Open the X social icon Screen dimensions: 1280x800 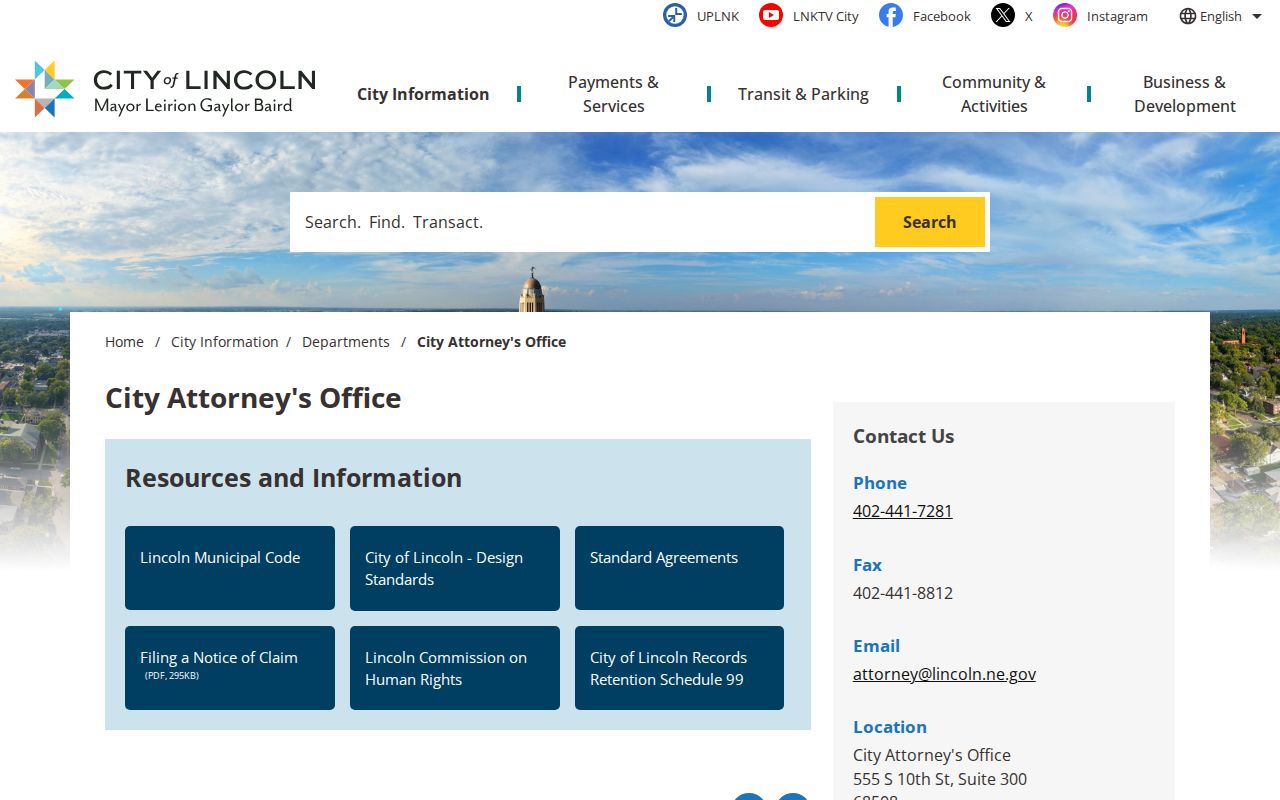pyautogui.click(x=1003, y=15)
